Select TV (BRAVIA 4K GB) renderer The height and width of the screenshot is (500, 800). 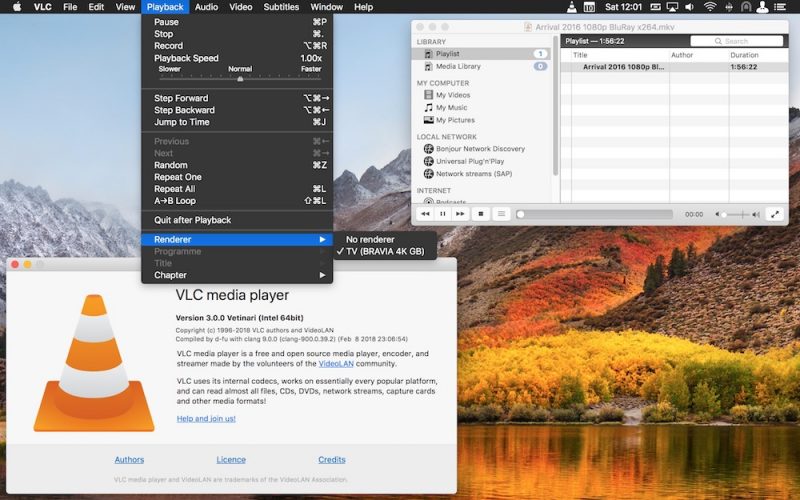pos(385,251)
